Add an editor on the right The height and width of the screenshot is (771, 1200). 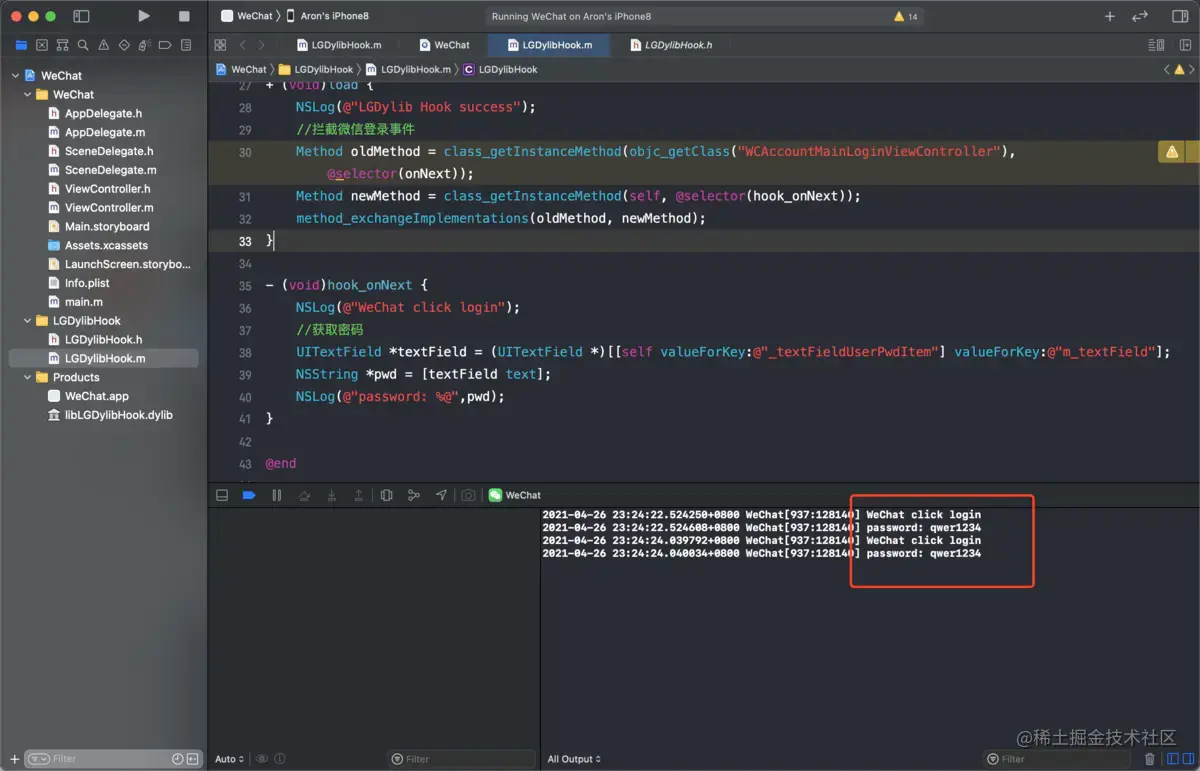(x=1184, y=45)
